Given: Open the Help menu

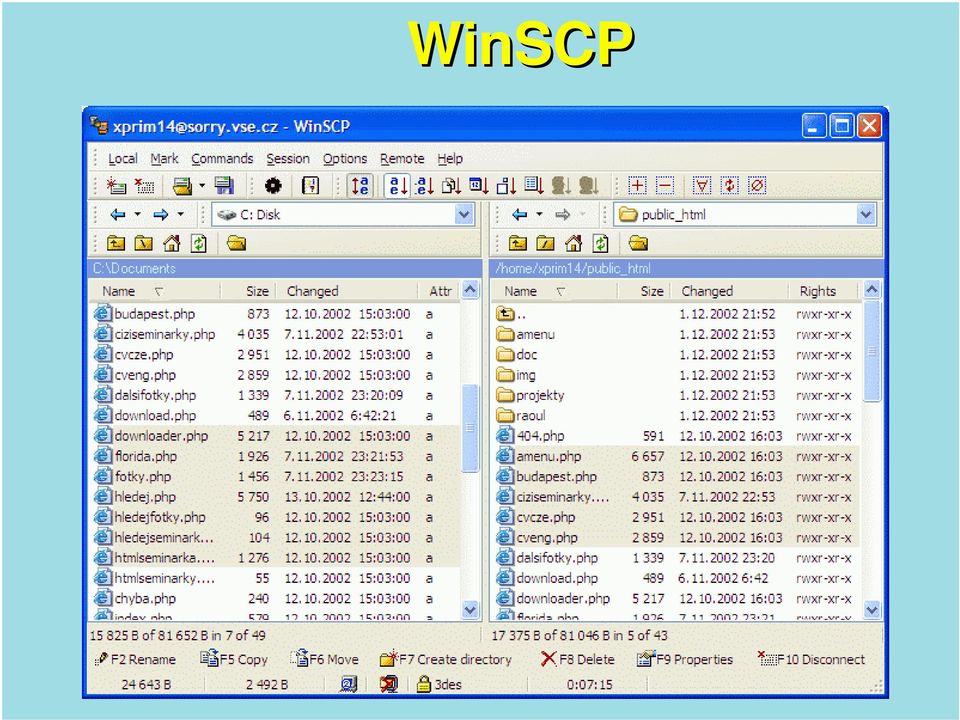Looking at the screenshot, I should pos(450,159).
